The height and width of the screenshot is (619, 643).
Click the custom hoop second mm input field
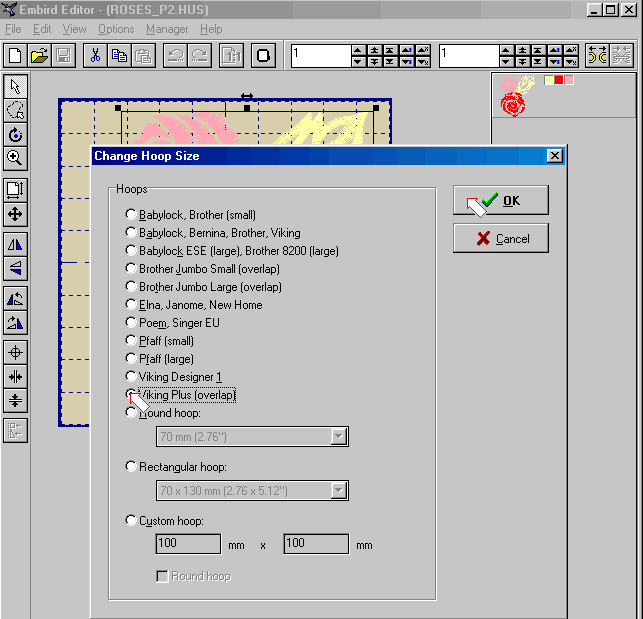[x=316, y=544]
